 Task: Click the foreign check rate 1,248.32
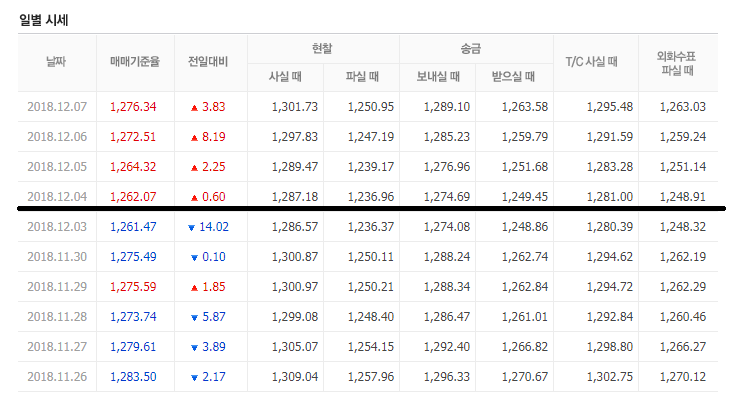pyautogui.click(x=683, y=227)
